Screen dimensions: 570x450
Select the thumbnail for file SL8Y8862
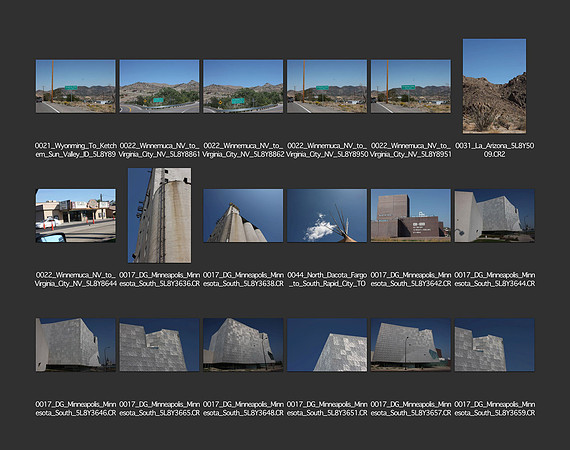coord(243,87)
